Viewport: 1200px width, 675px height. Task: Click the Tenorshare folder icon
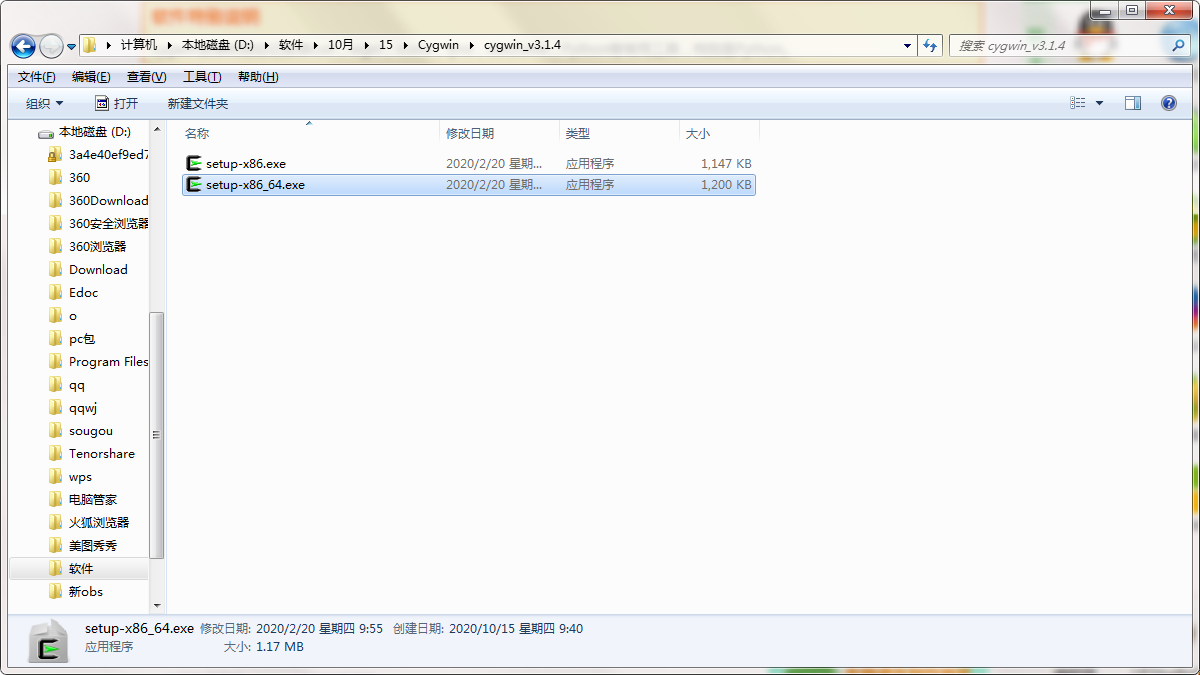[56, 453]
